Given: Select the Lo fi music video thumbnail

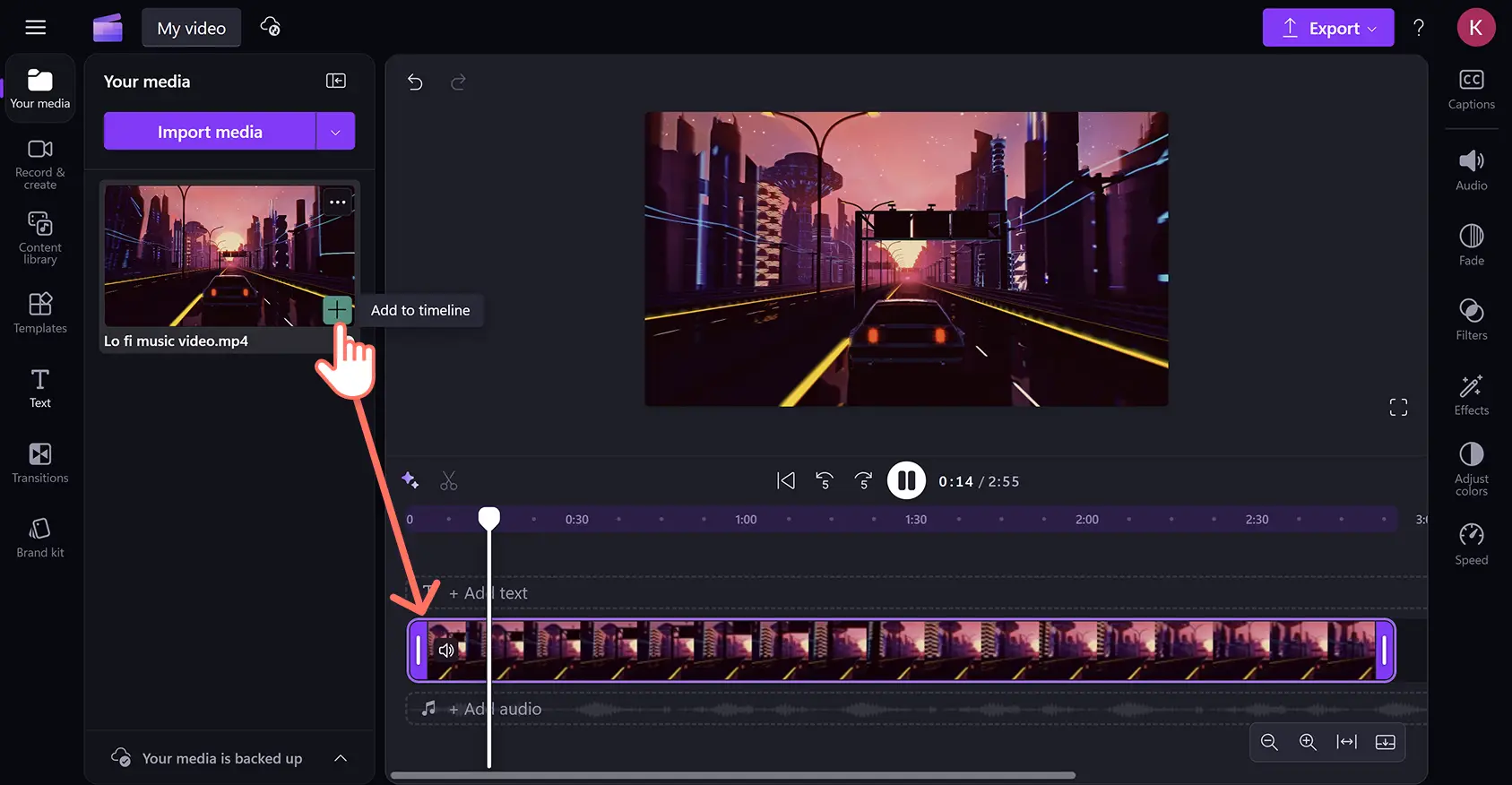Looking at the screenshot, I should click(x=229, y=255).
